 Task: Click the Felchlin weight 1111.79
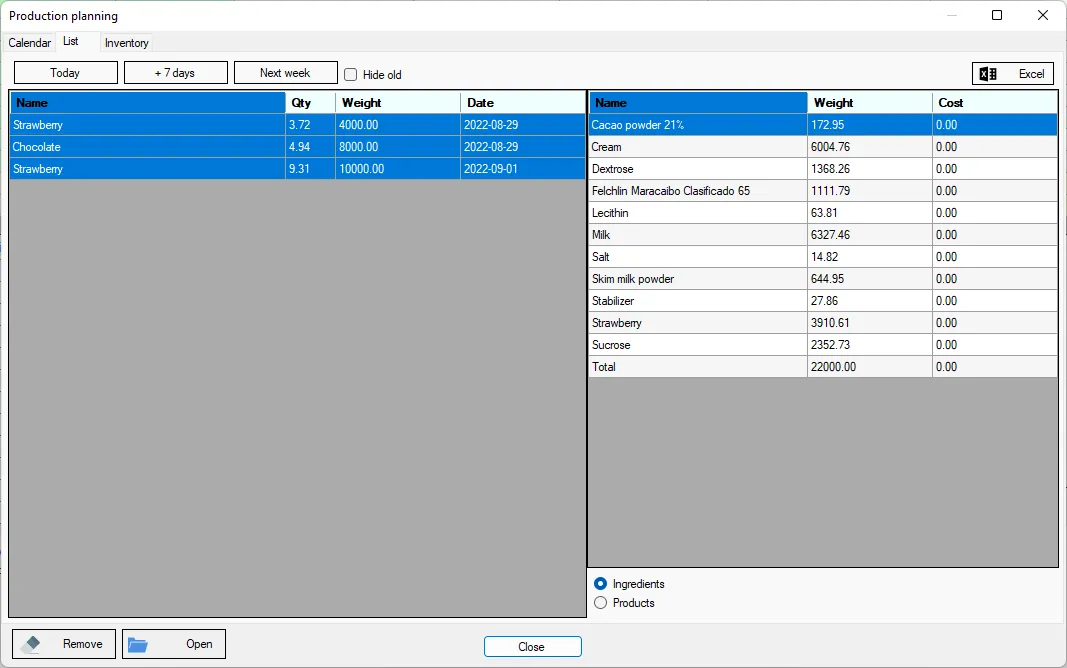coord(870,191)
